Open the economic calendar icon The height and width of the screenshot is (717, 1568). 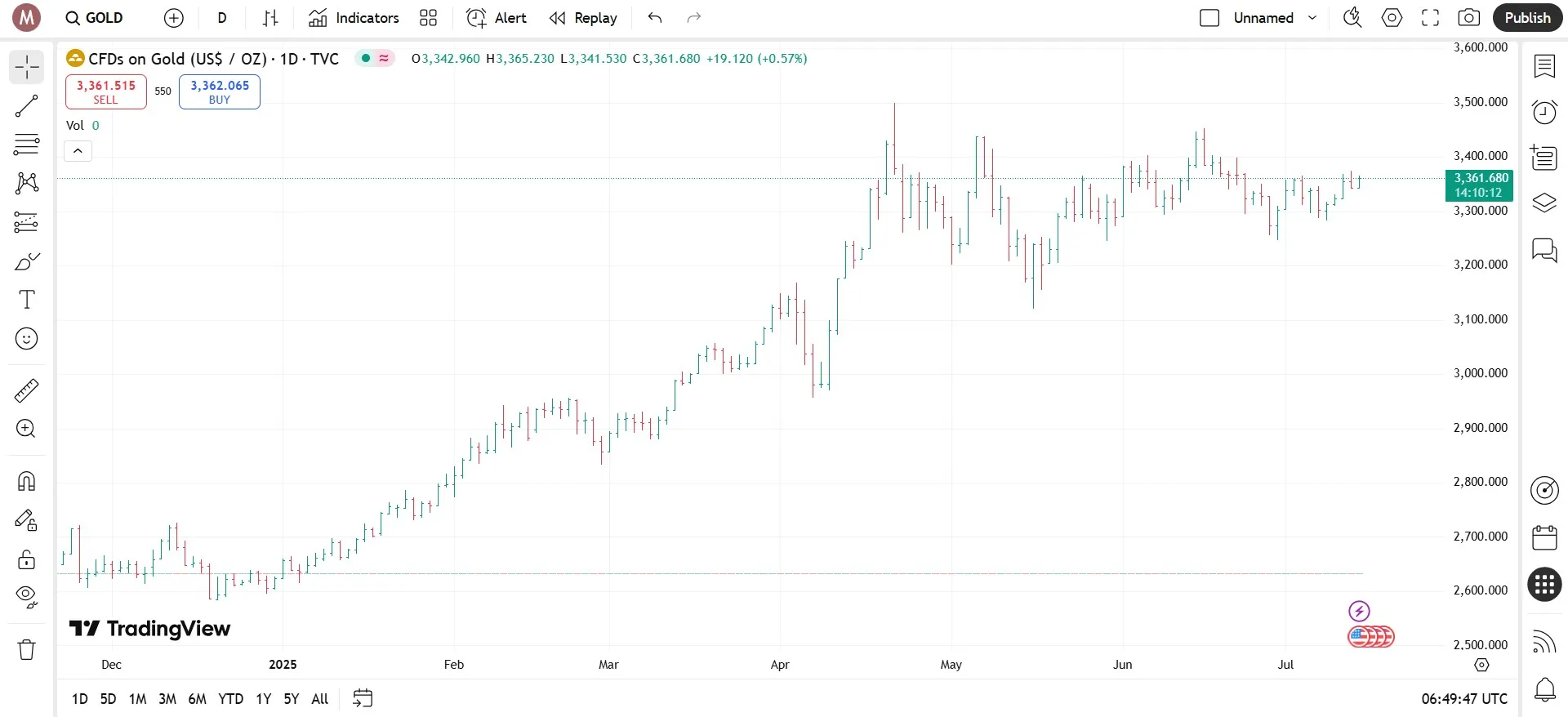point(1544,537)
